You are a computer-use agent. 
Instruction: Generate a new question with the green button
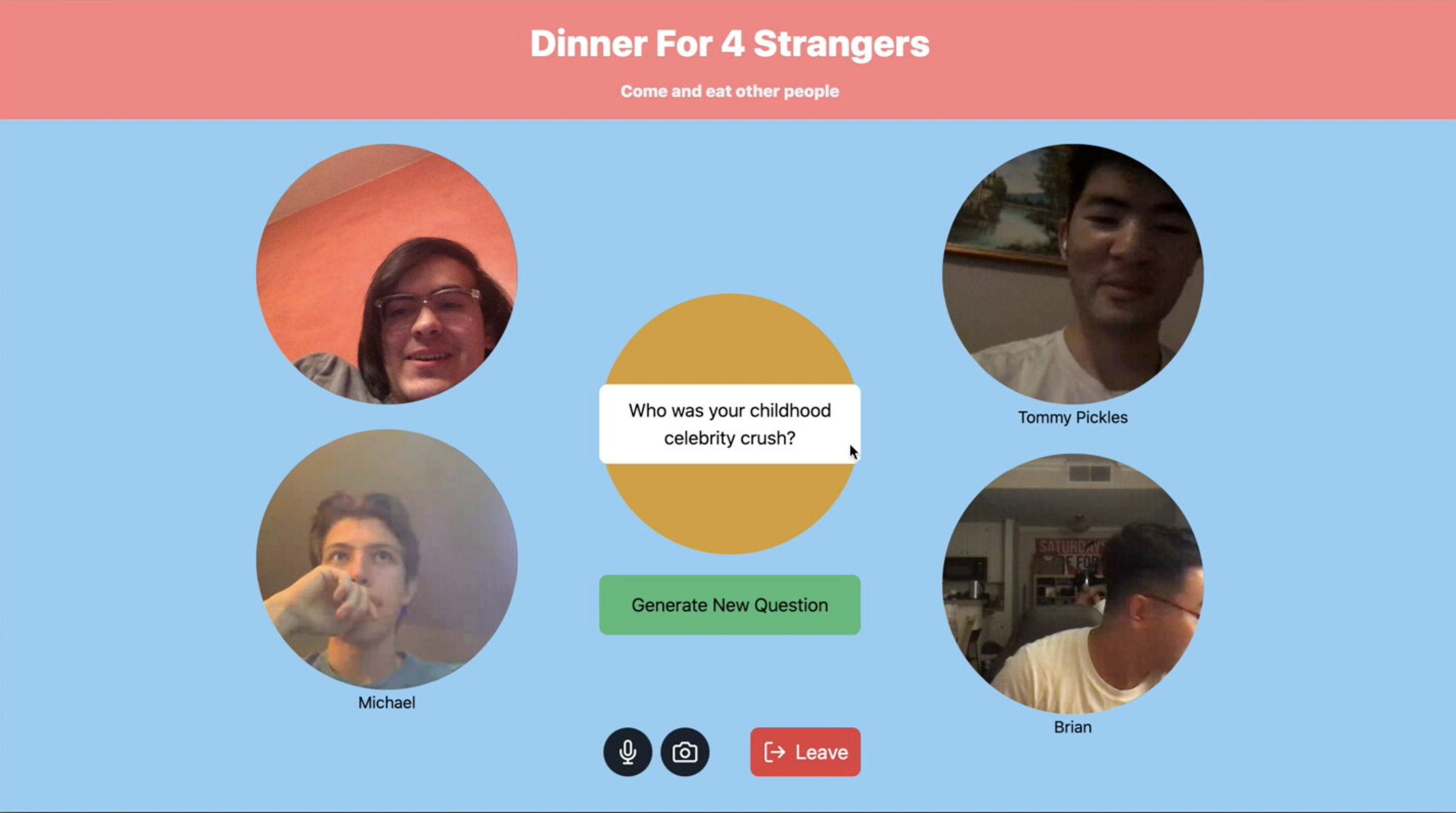pos(730,605)
